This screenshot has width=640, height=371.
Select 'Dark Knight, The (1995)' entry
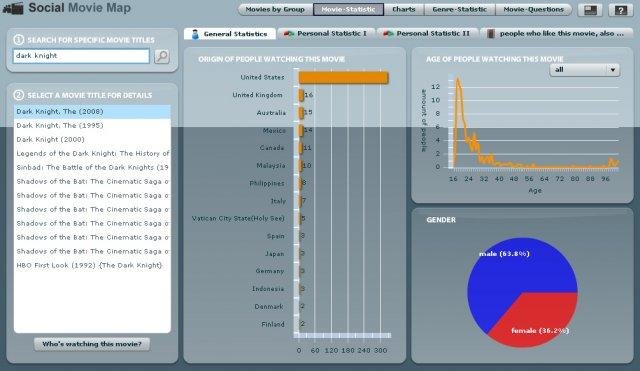(92, 125)
